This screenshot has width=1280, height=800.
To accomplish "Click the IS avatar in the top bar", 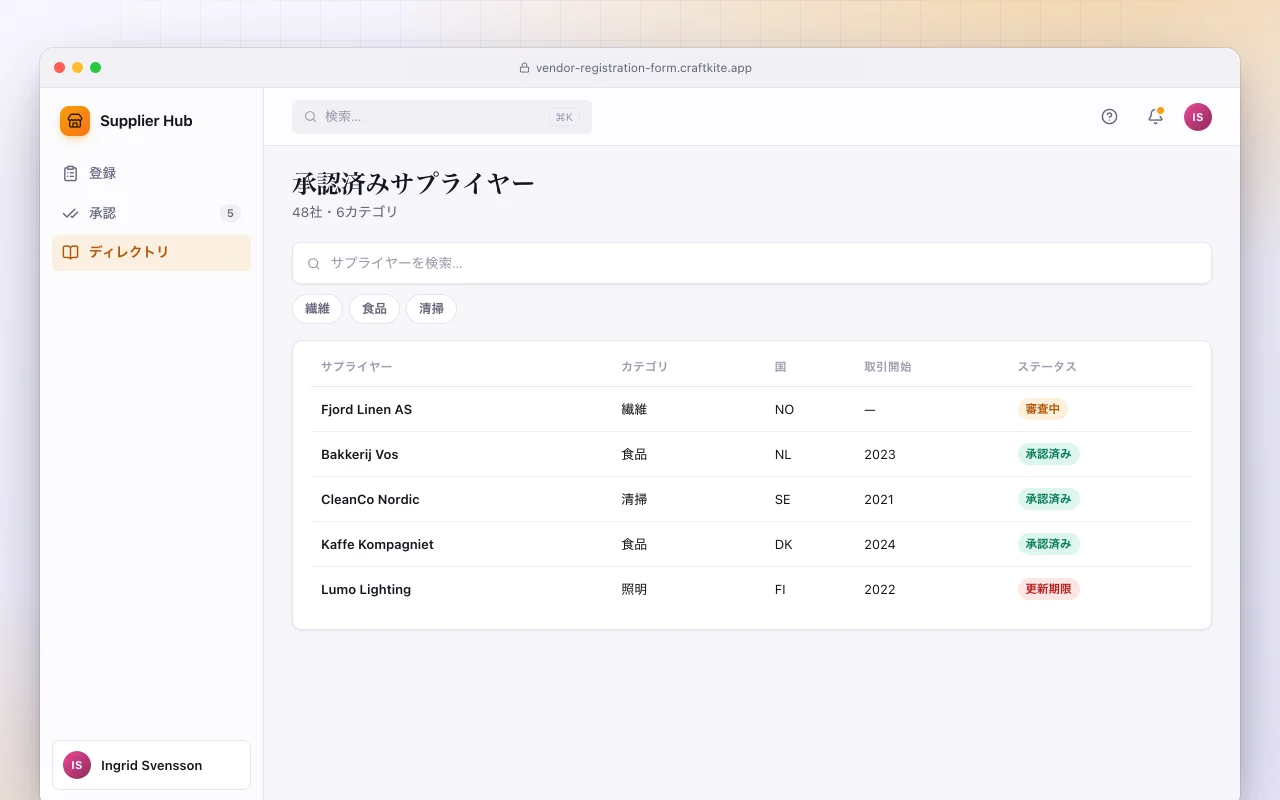I will (x=1198, y=117).
